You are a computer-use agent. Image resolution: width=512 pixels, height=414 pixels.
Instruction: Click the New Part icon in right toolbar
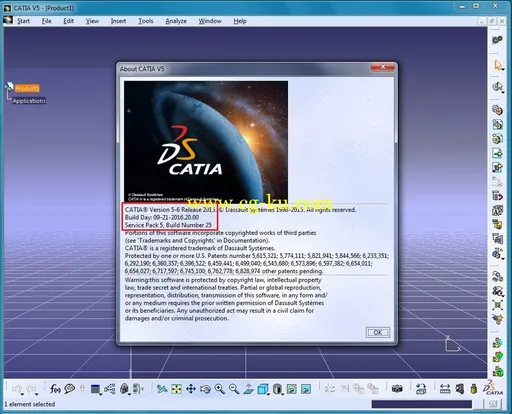(497, 139)
